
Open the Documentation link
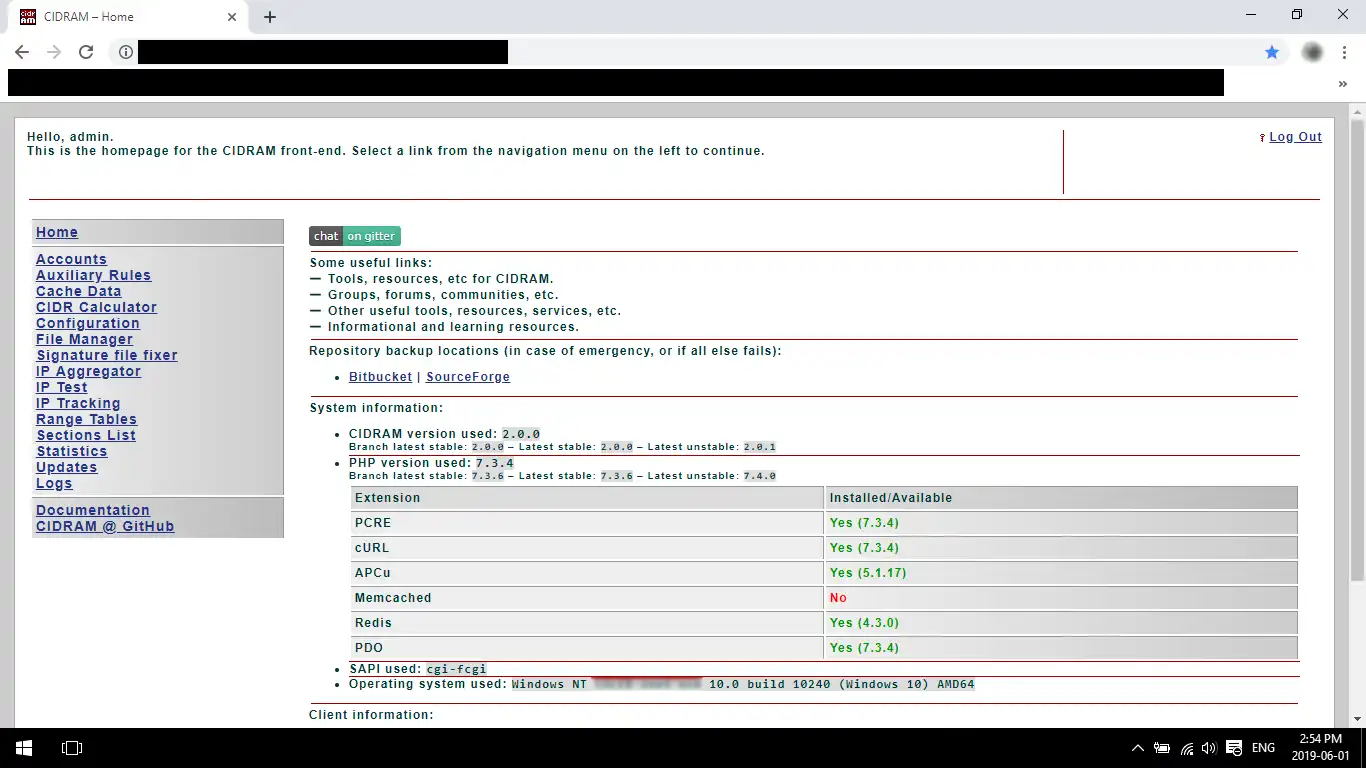coord(93,510)
